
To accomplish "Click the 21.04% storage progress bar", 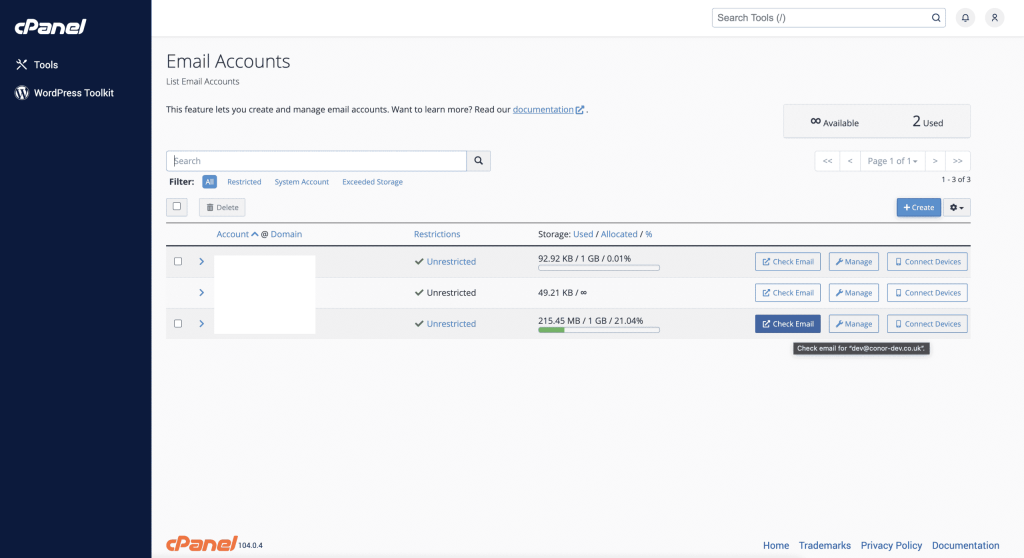I will pos(599,330).
